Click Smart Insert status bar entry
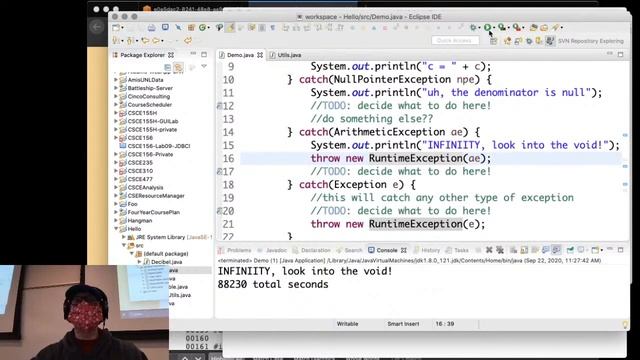 (x=403, y=324)
